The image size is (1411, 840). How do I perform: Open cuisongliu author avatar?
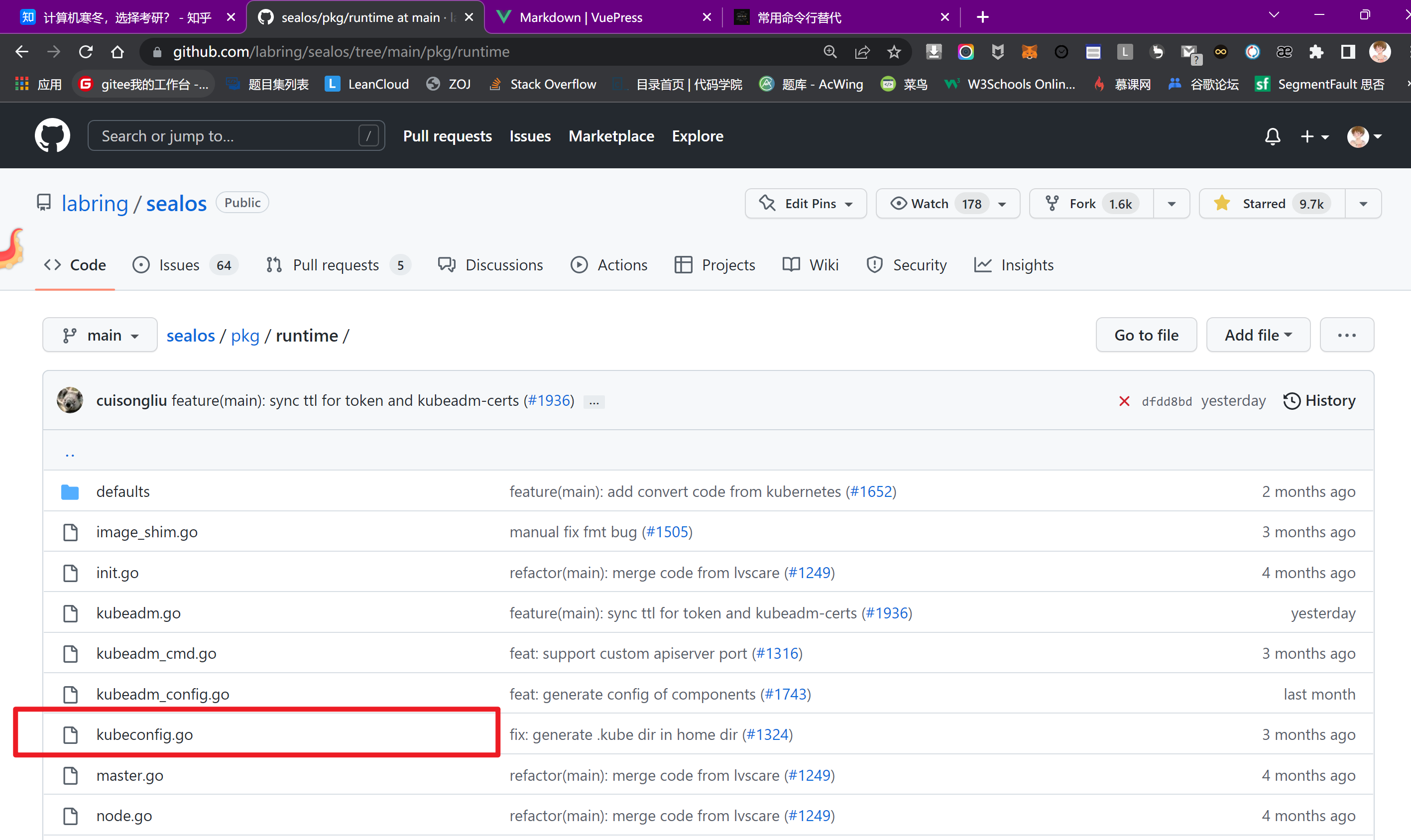point(70,400)
